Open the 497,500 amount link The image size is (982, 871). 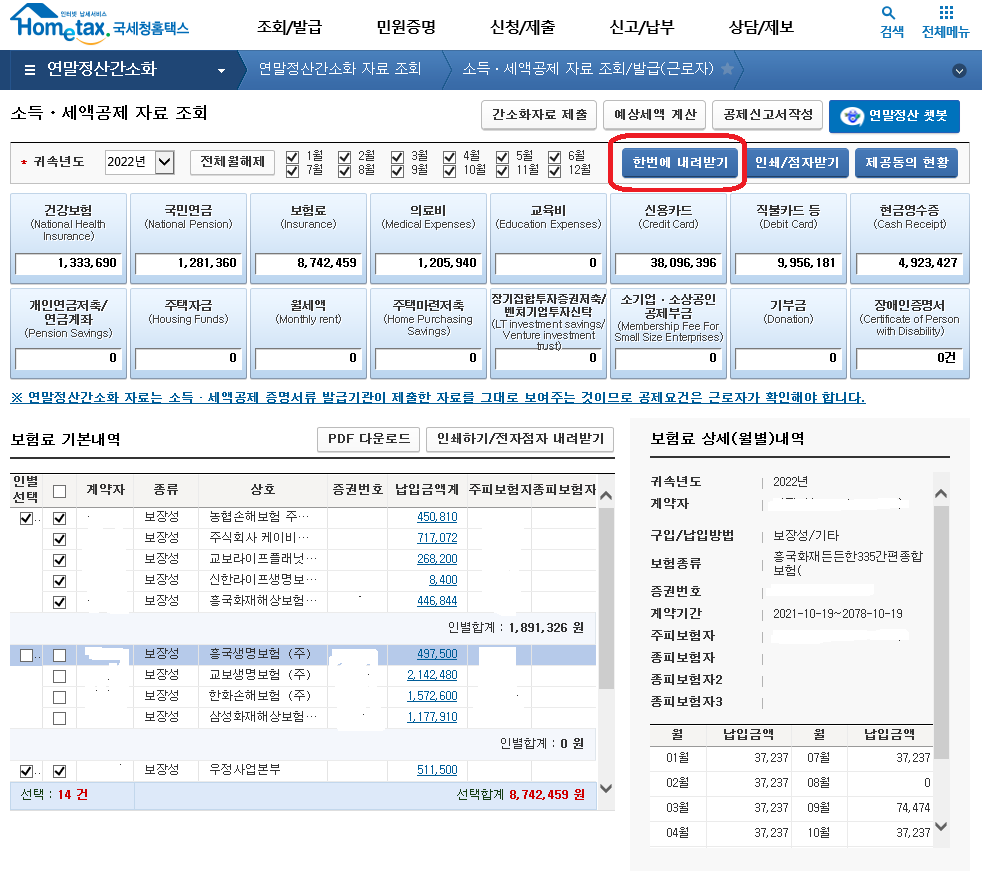click(x=437, y=654)
